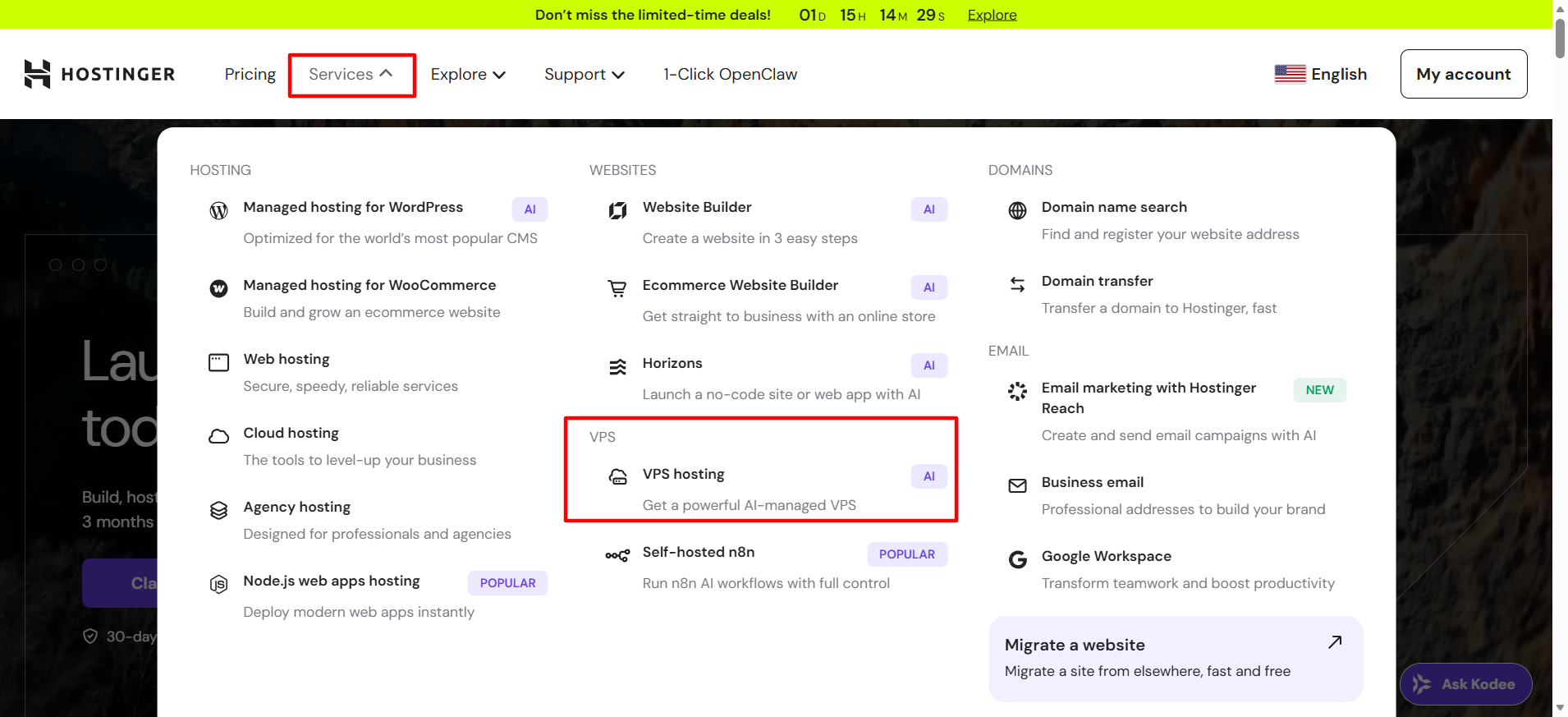Click the Hostinger Reach email marketing icon
This screenshot has width=1568, height=717.
click(1017, 391)
